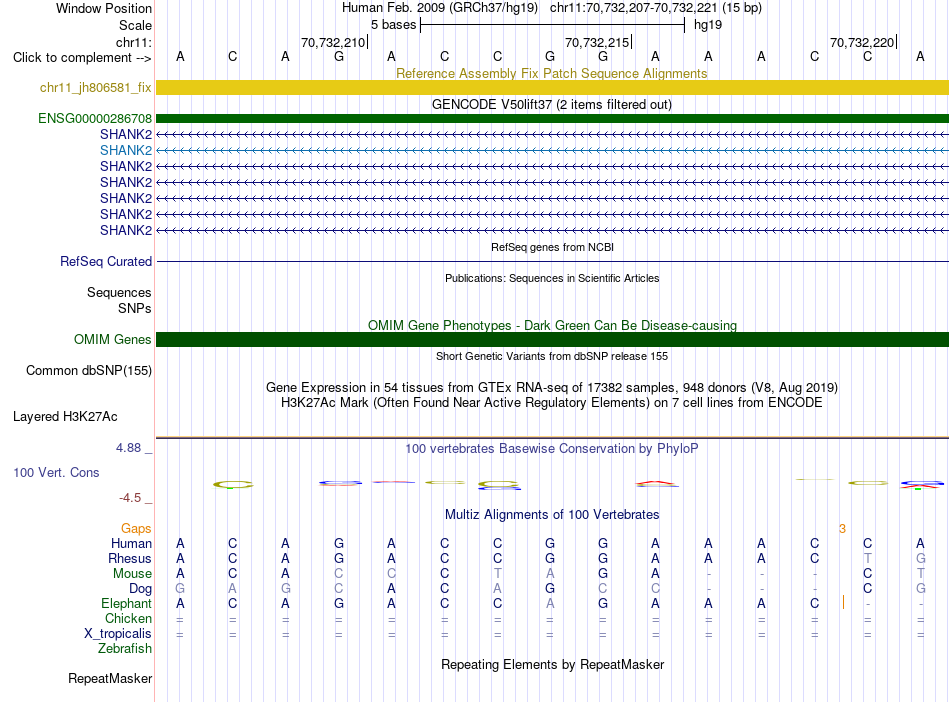Click the 70,732,210 ruler position
This screenshot has width=950, height=702.
click(x=333, y=42)
